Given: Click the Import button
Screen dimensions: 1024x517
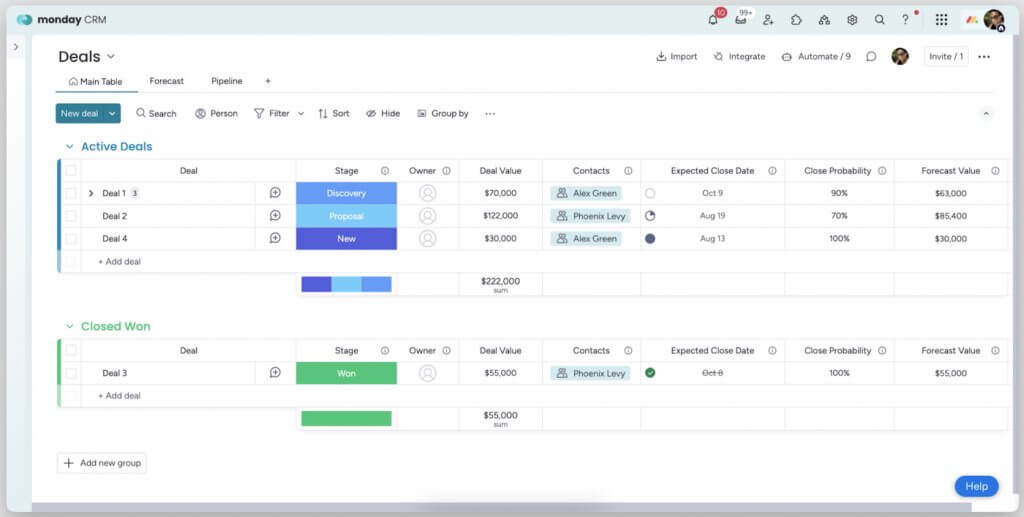Looking at the screenshot, I should (677, 57).
